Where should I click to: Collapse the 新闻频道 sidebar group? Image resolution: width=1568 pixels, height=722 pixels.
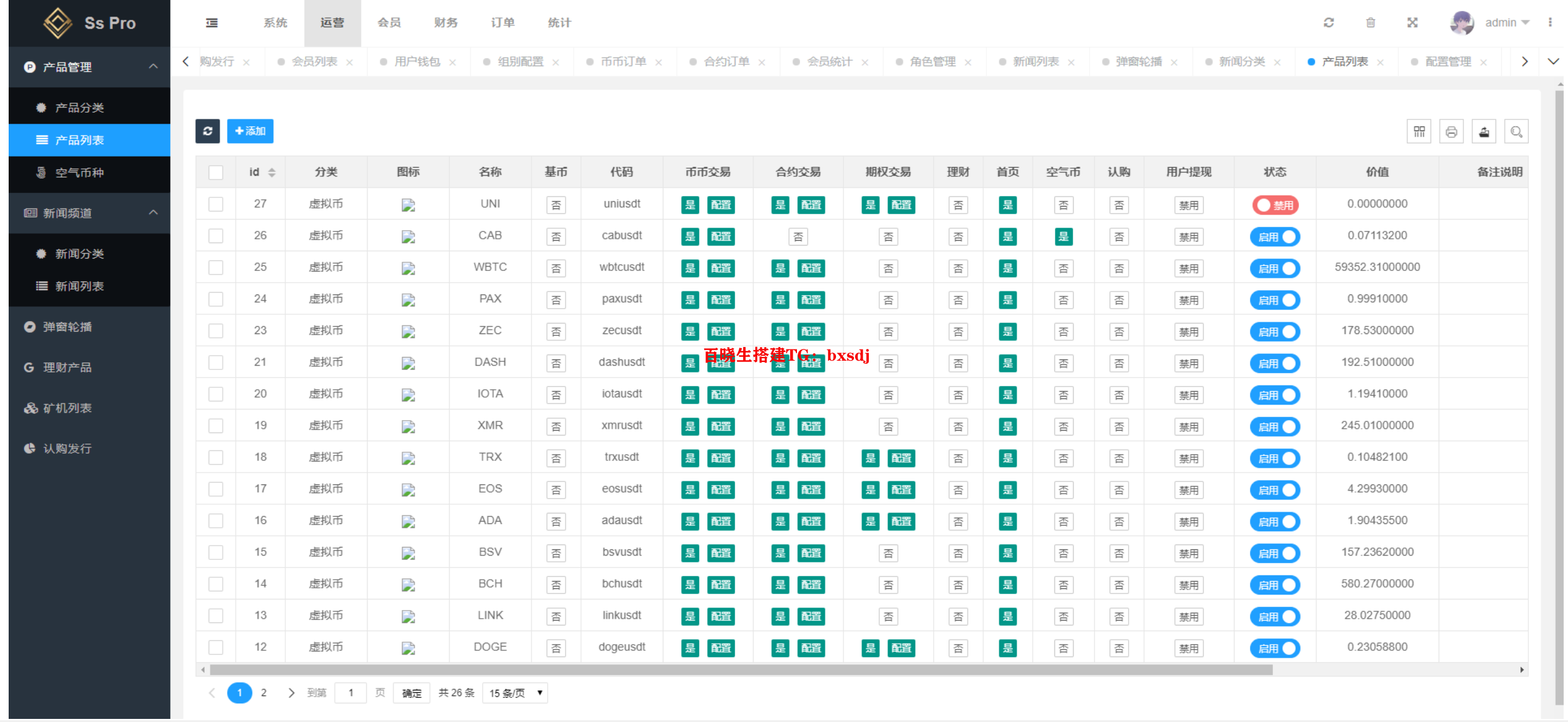pyautogui.click(x=89, y=213)
